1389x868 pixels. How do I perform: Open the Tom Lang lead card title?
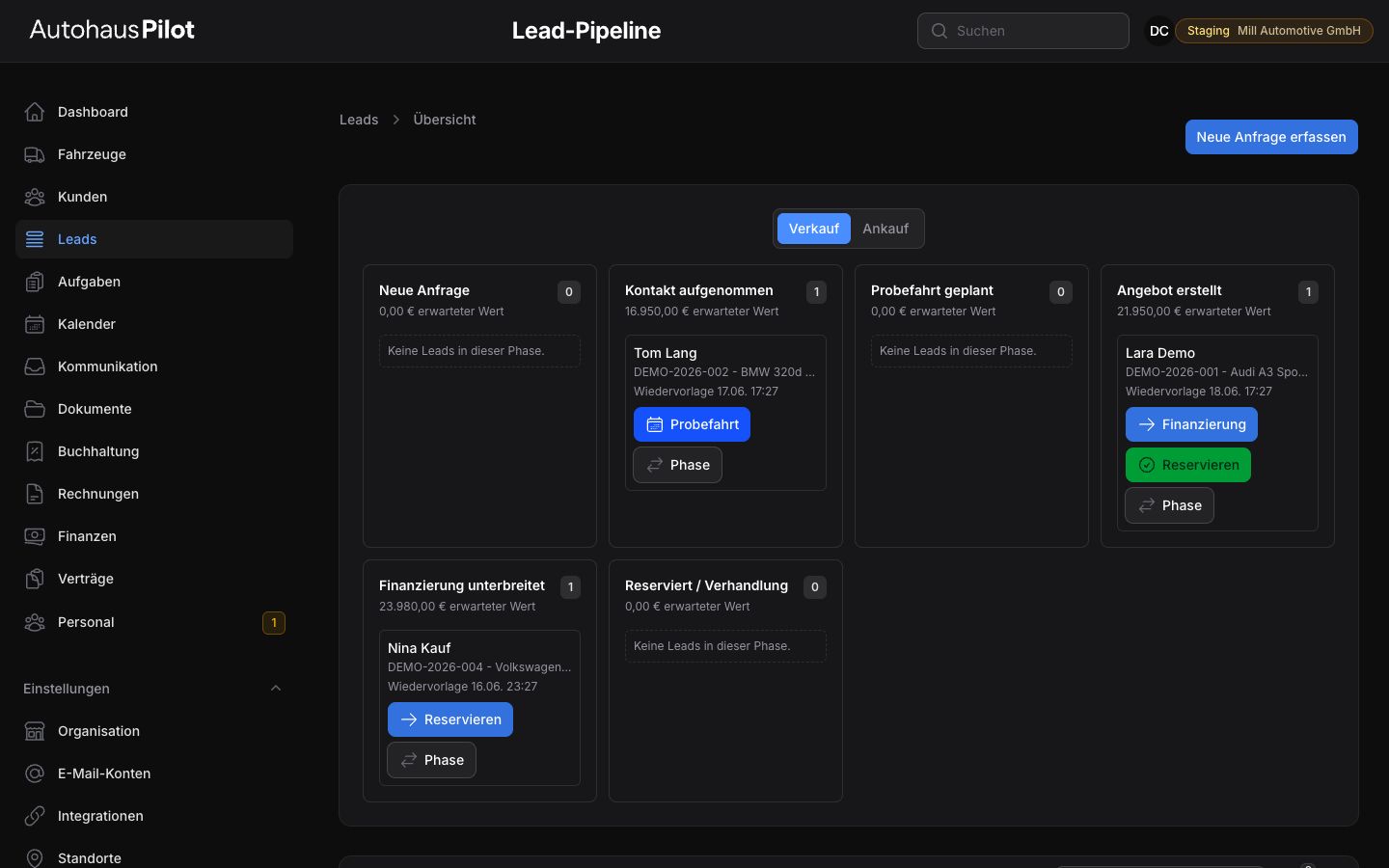point(666,353)
